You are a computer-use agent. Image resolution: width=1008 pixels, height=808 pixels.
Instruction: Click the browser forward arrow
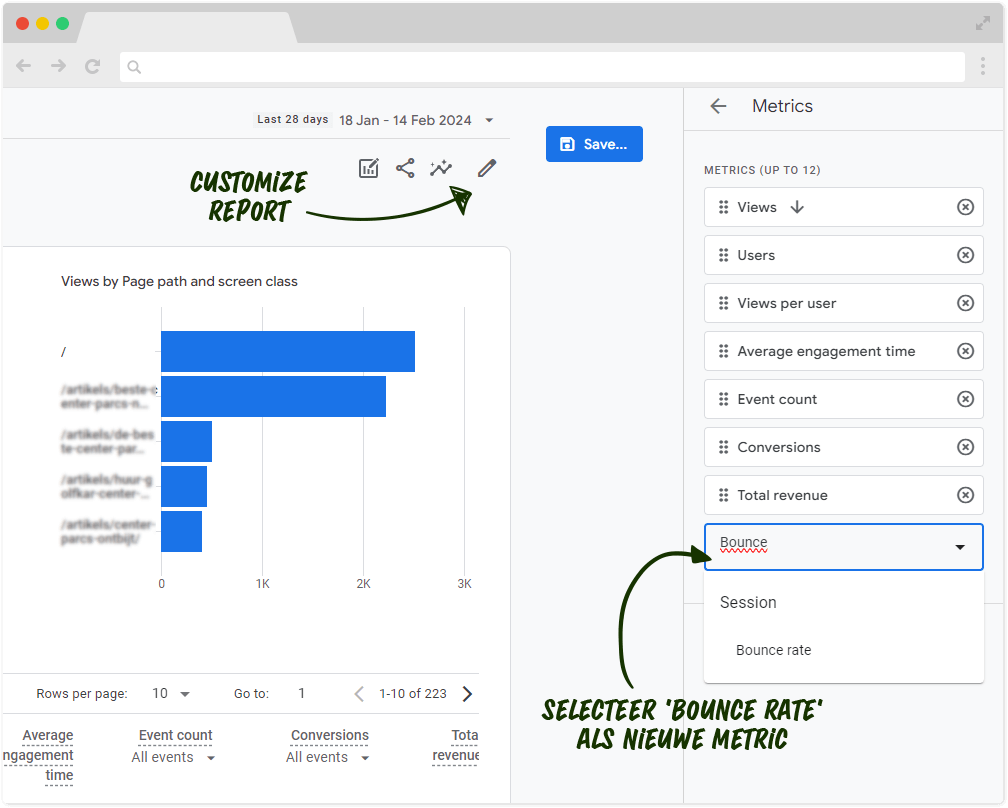point(58,66)
